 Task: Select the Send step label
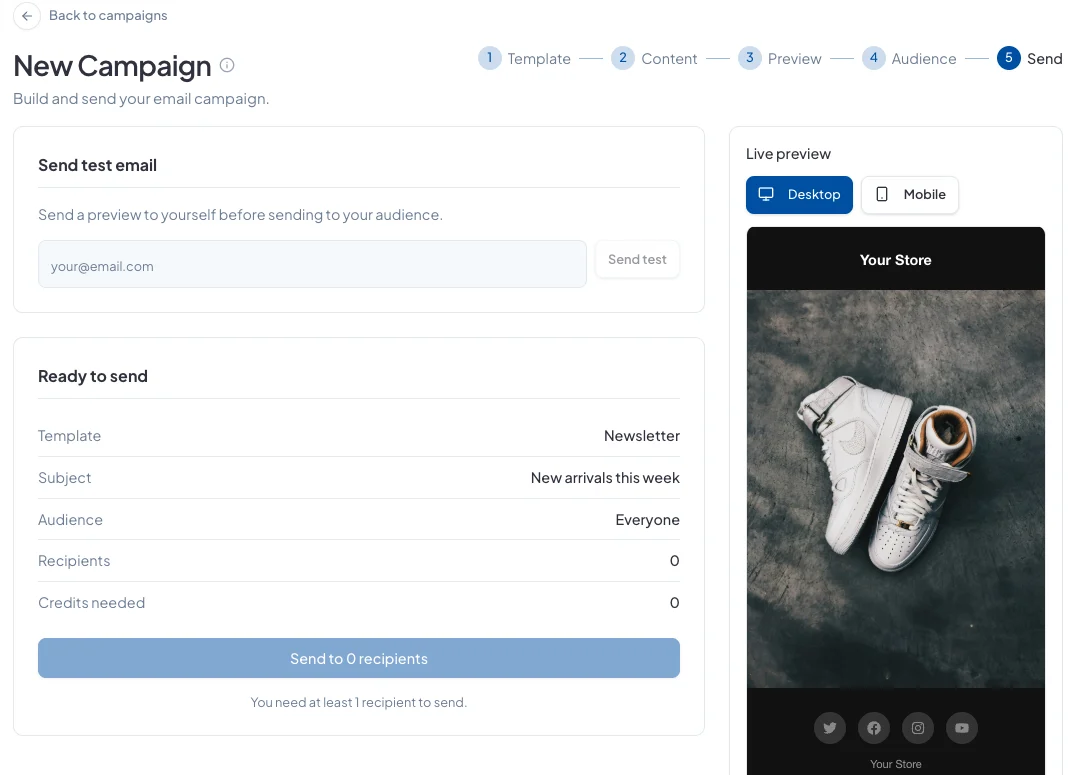click(1044, 59)
